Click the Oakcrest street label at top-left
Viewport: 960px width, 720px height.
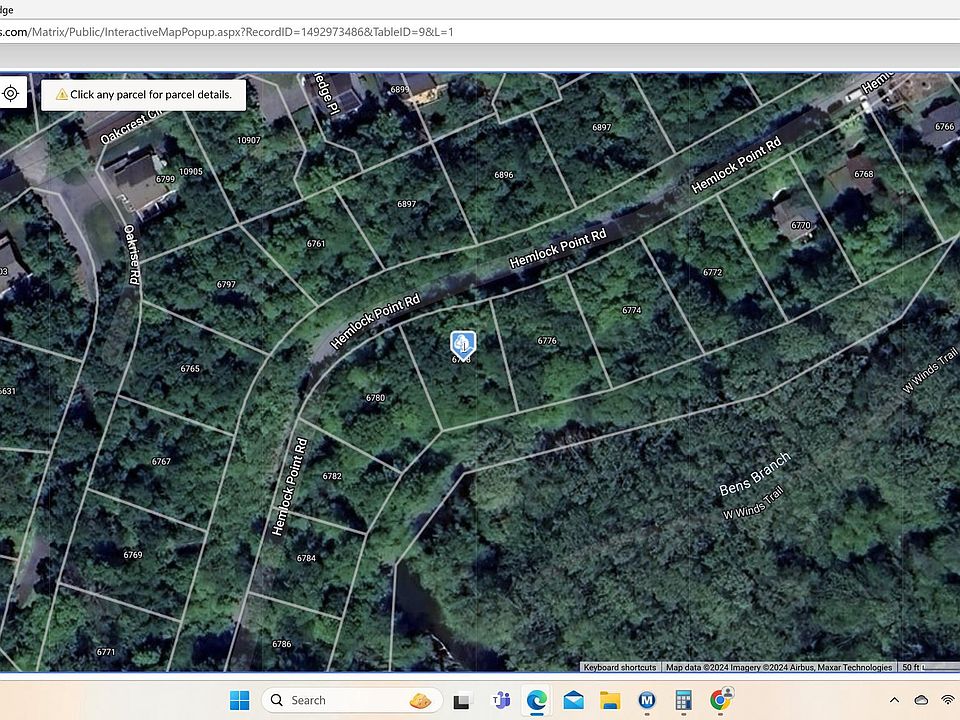tap(132, 127)
